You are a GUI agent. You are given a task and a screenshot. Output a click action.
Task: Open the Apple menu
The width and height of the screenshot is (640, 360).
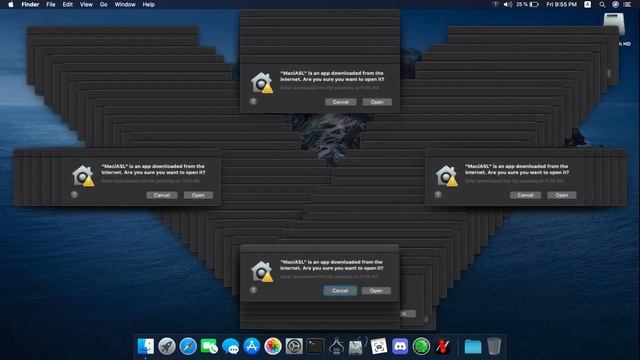pyautogui.click(x=11, y=4)
